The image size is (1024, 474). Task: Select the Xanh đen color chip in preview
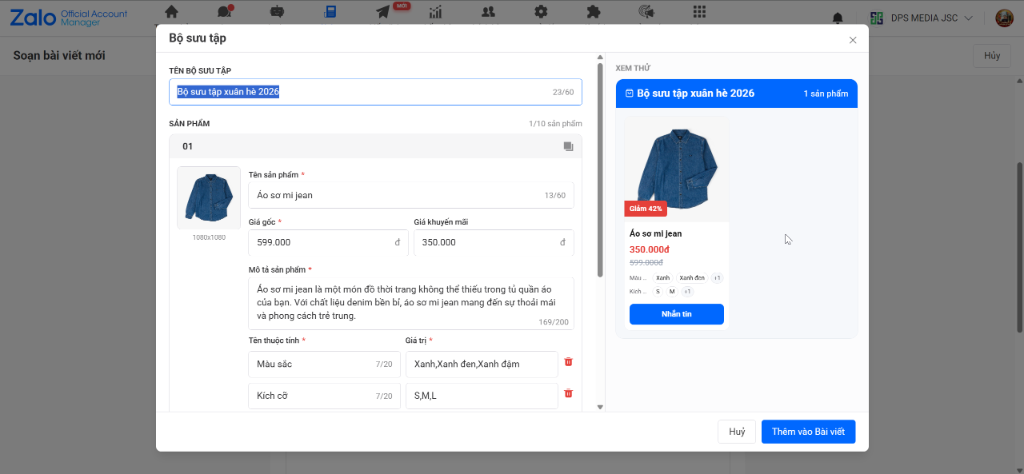point(692,278)
